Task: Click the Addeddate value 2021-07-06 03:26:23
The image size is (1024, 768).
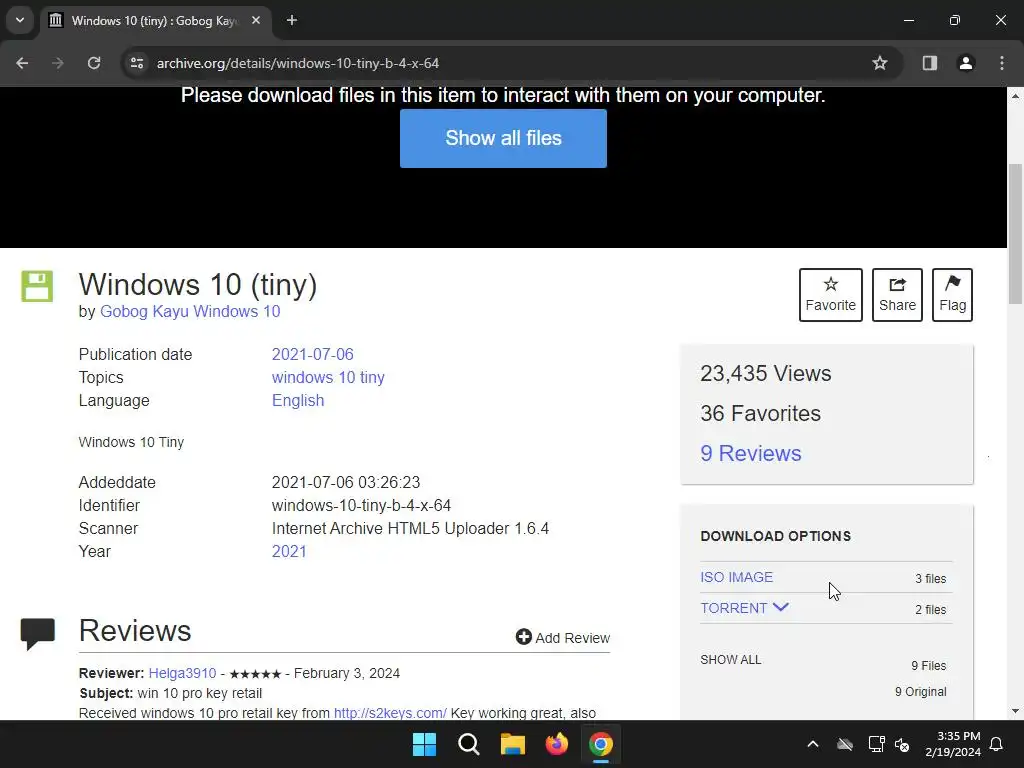Action: pos(345,483)
